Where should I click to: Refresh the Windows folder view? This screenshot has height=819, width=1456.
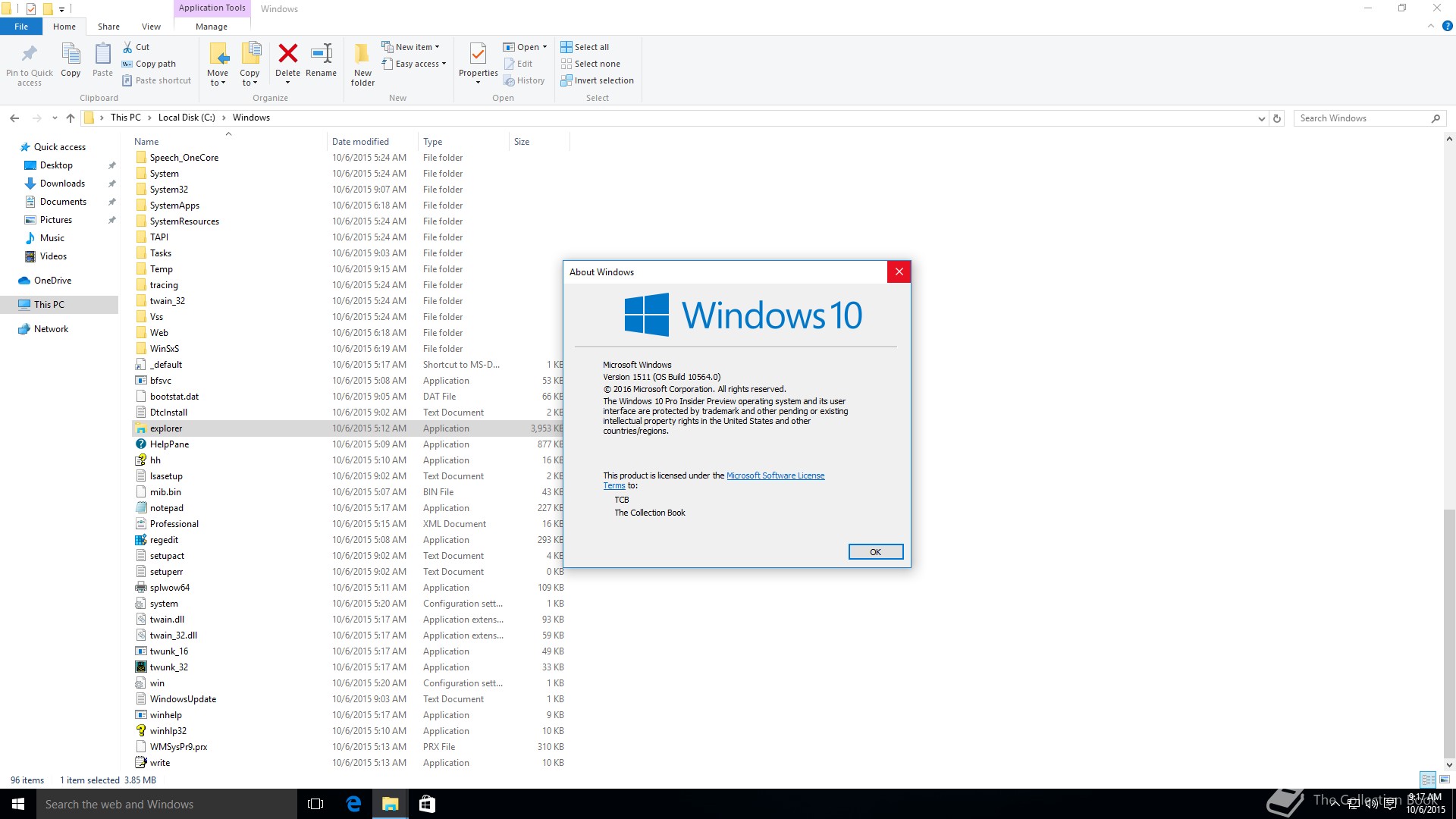[1277, 118]
